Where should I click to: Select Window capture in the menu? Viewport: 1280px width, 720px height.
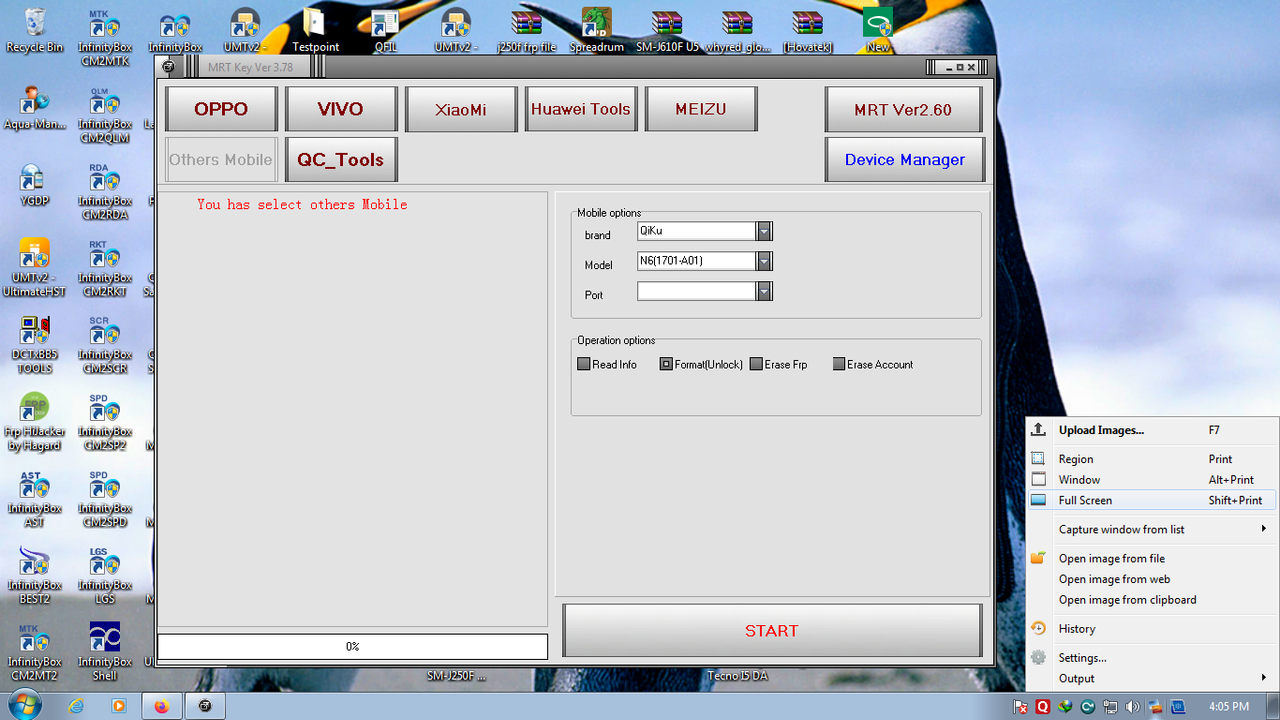click(1153, 480)
